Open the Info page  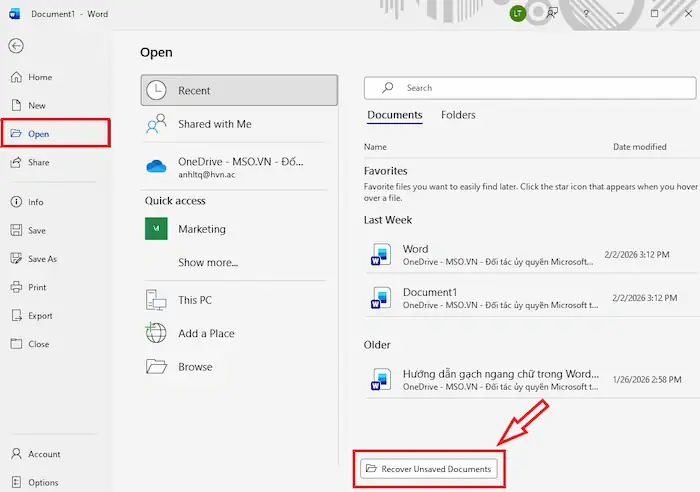pyautogui.click(x=36, y=202)
